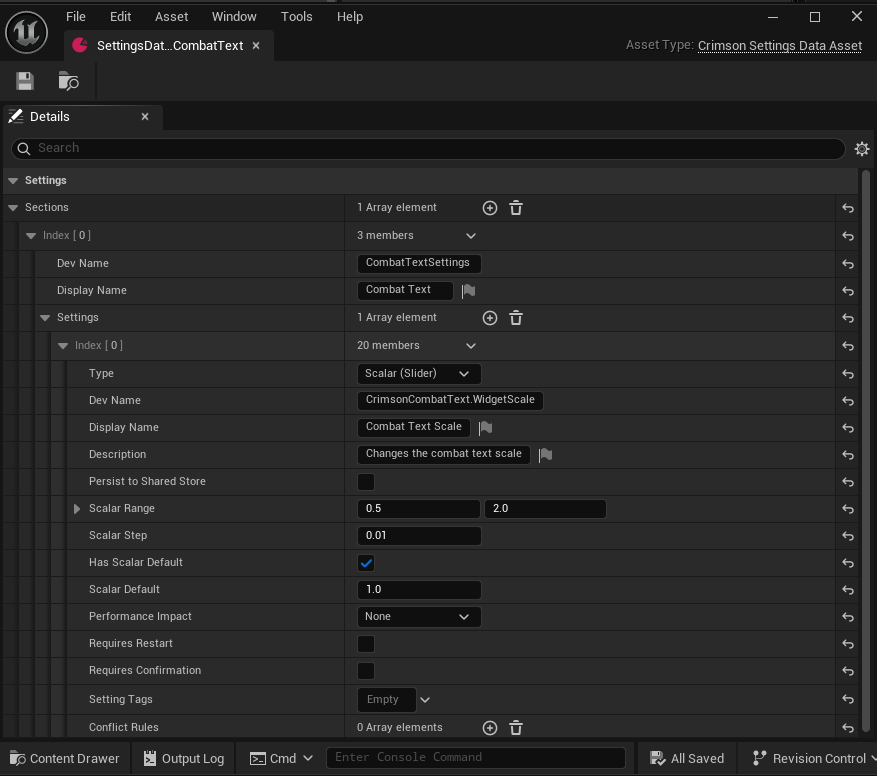Enable Persist to Shared Store checkbox
Image resolution: width=877 pixels, height=776 pixels.
tap(366, 482)
